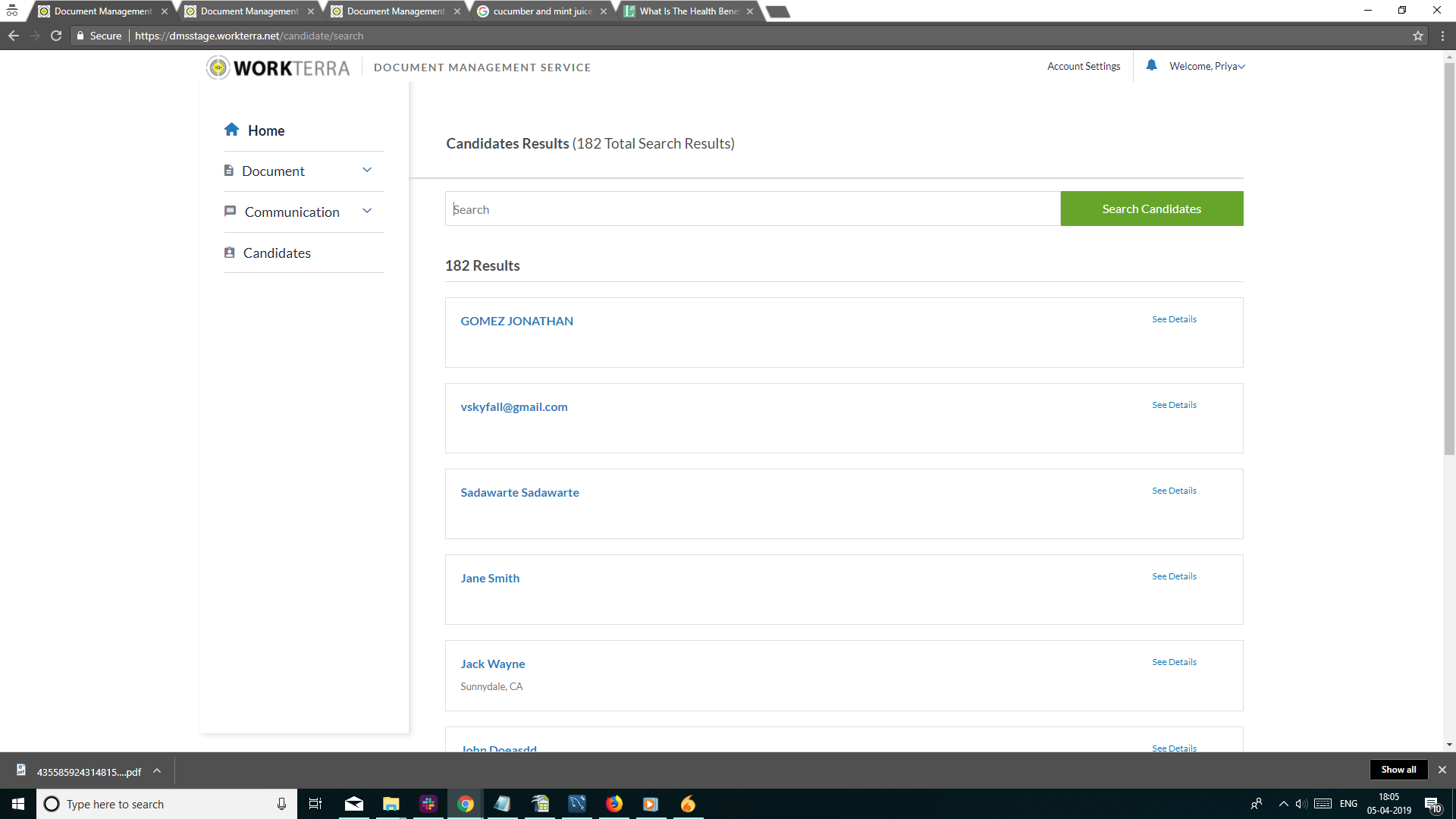Open Account Settings
The image size is (1456, 819).
coord(1083,66)
